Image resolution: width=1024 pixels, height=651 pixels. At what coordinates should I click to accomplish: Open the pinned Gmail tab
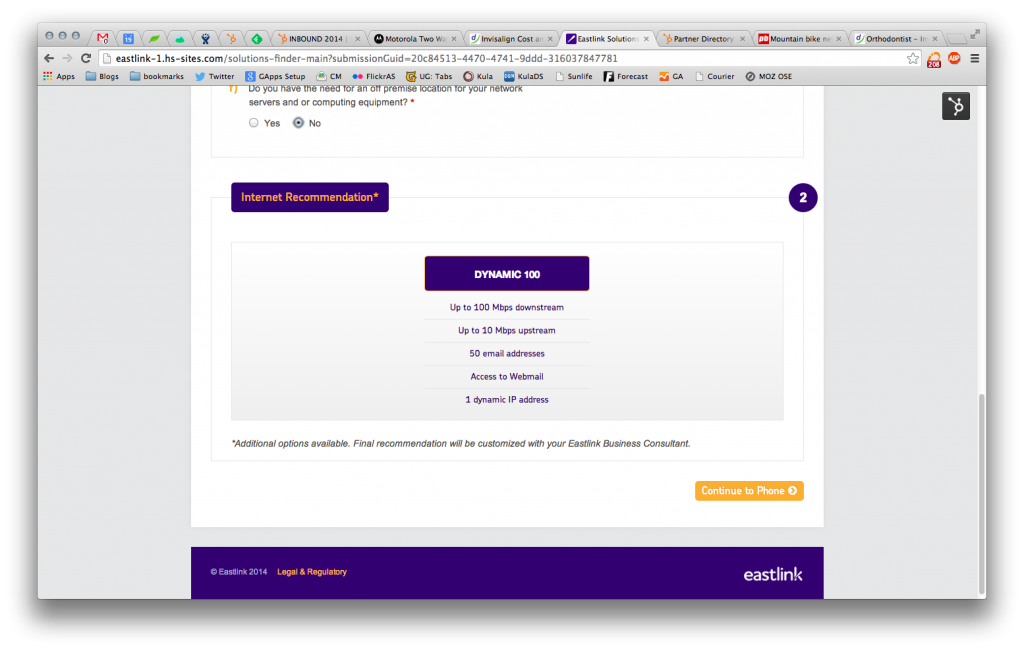point(103,39)
